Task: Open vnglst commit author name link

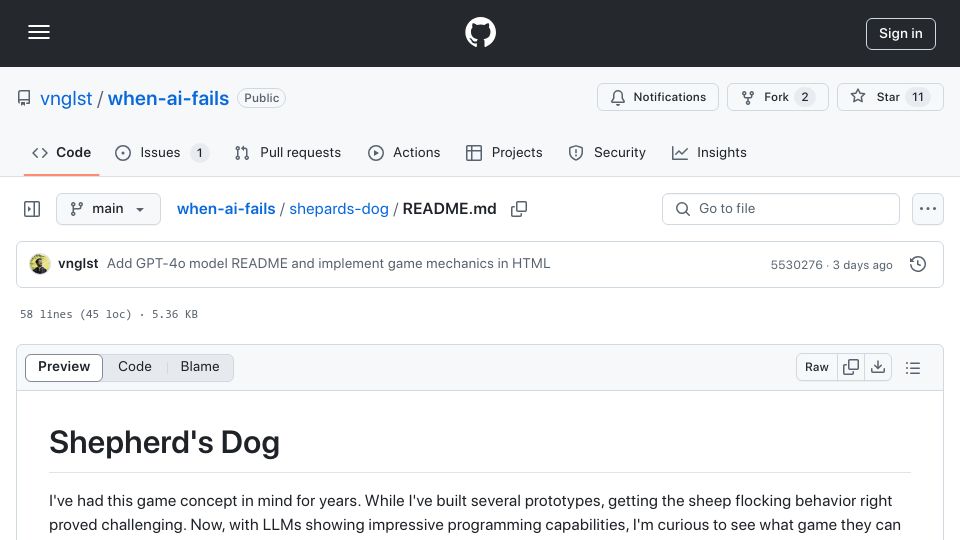Action: (78, 263)
